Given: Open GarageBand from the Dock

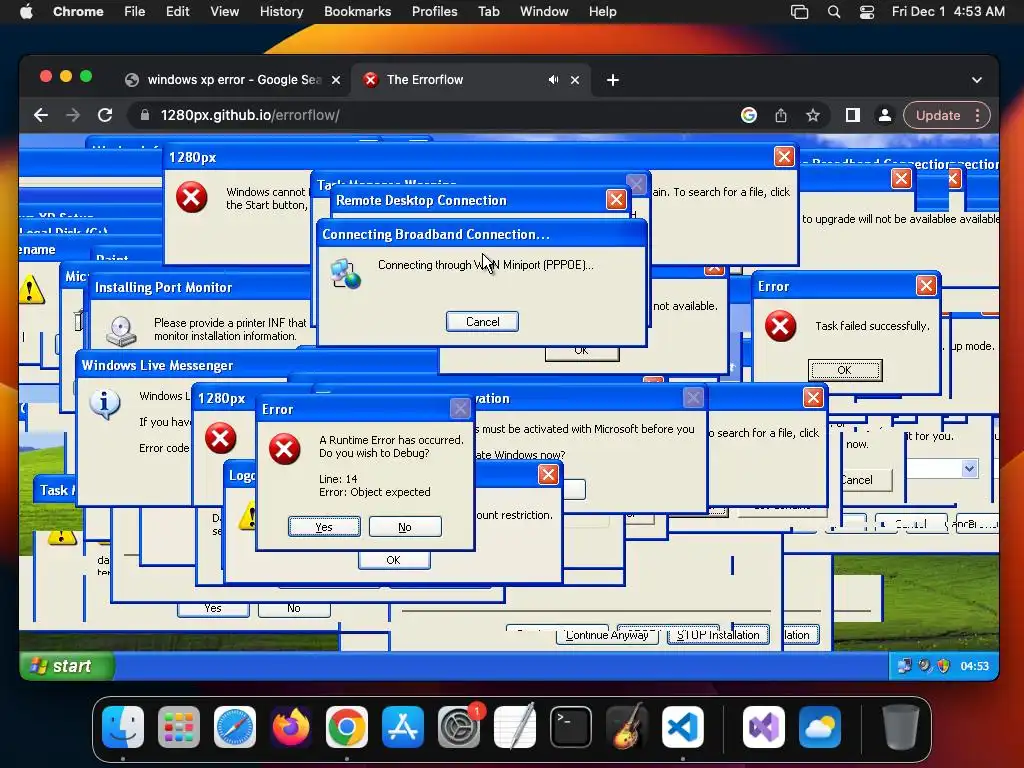Looking at the screenshot, I should [x=627, y=727].
